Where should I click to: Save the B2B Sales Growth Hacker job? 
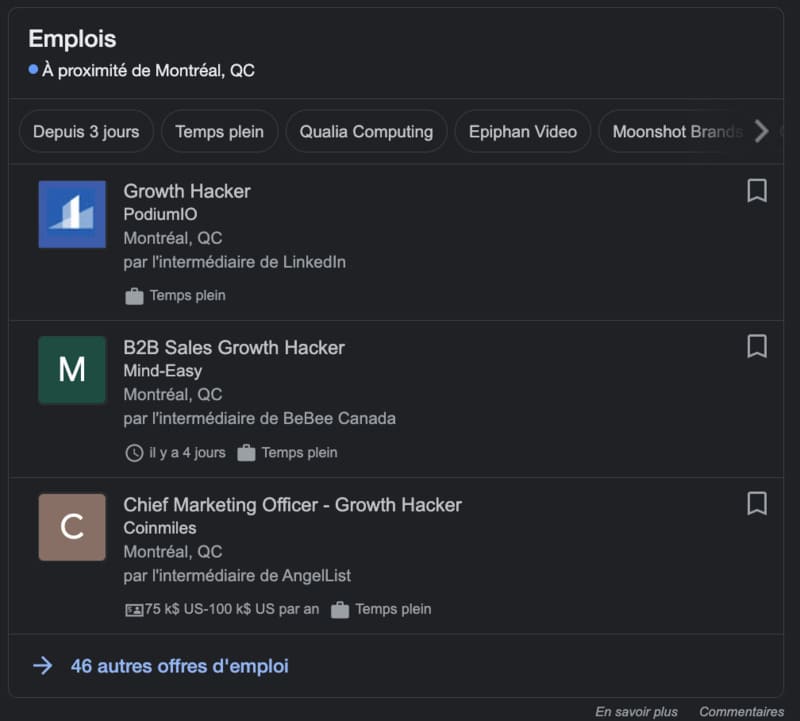point(757,347)
